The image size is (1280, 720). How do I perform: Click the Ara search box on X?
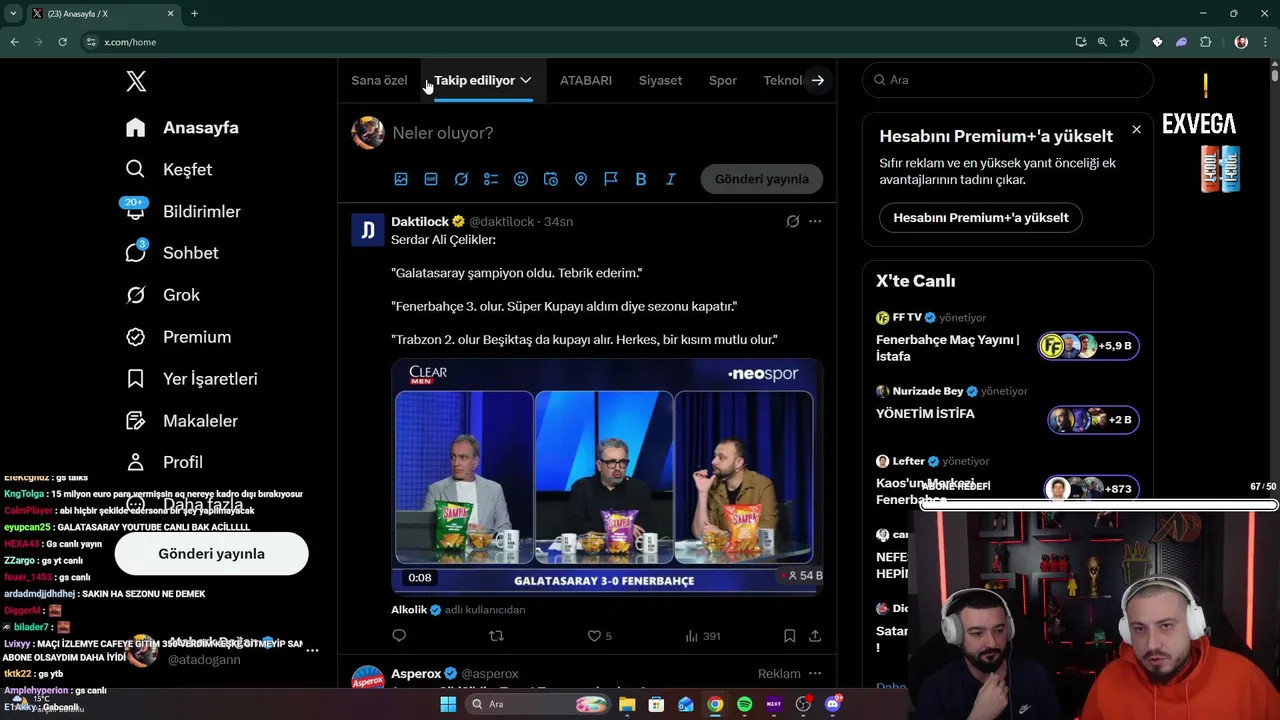1008,80
